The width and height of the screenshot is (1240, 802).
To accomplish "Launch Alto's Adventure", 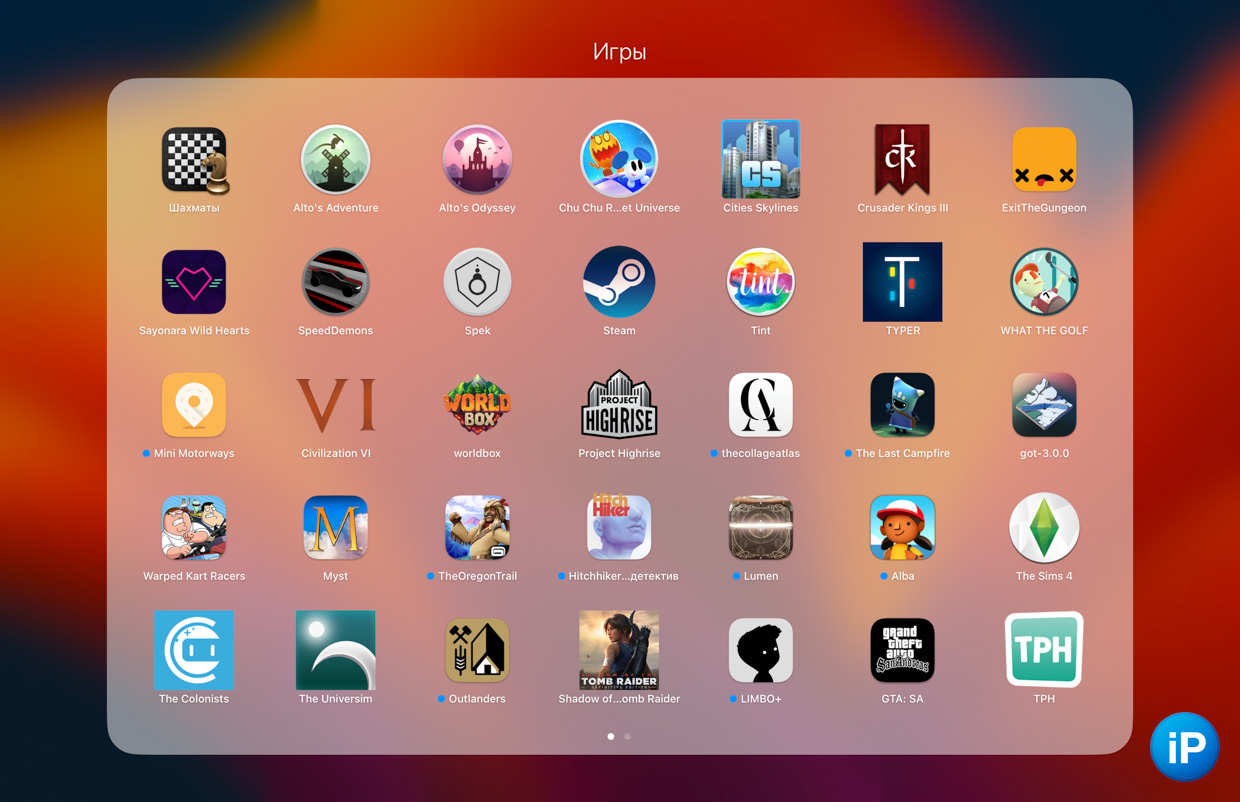I will 336,160.
